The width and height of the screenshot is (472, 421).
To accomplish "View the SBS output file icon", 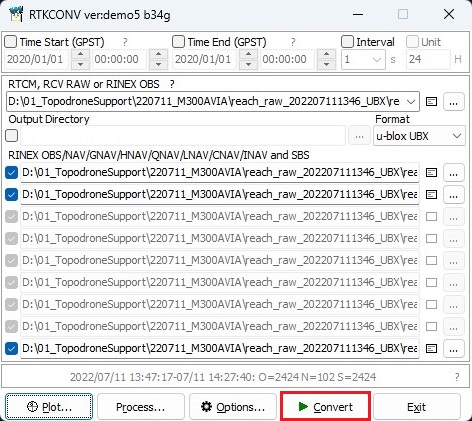I will pos(431,349).
